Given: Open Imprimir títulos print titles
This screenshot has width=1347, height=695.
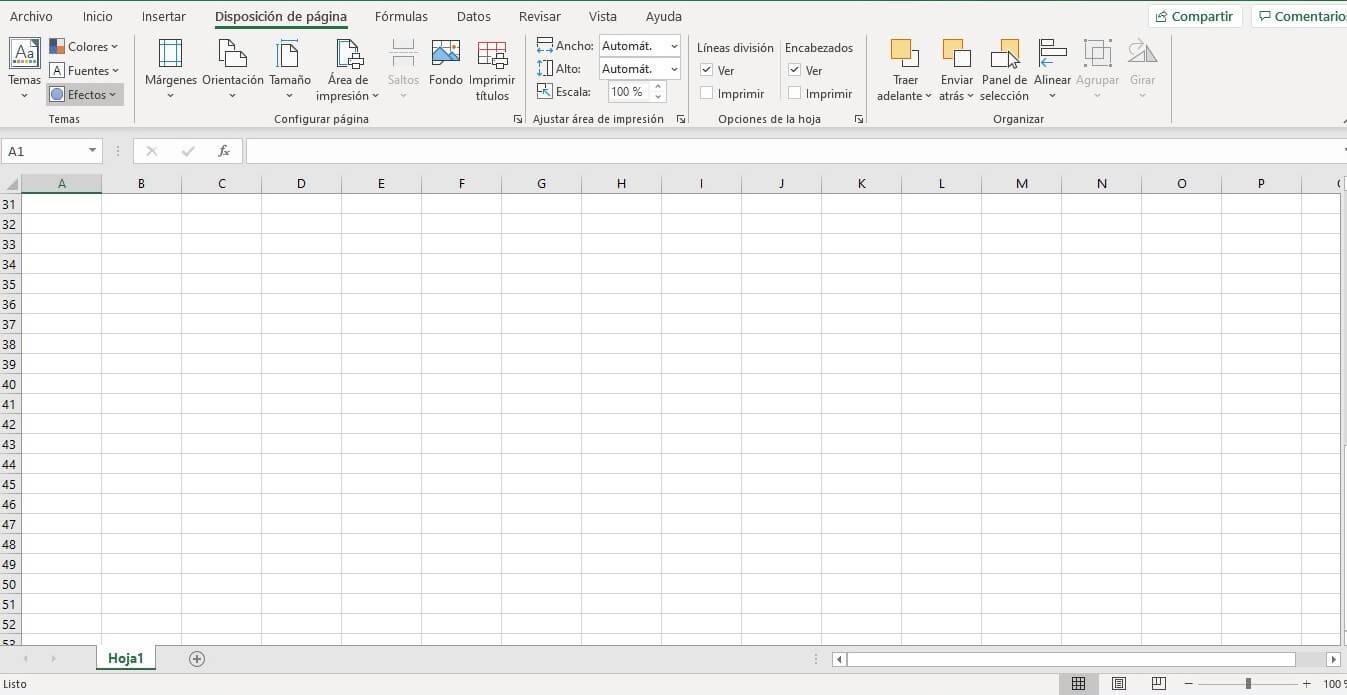Looking at the screenshot, I should [492, 55].
